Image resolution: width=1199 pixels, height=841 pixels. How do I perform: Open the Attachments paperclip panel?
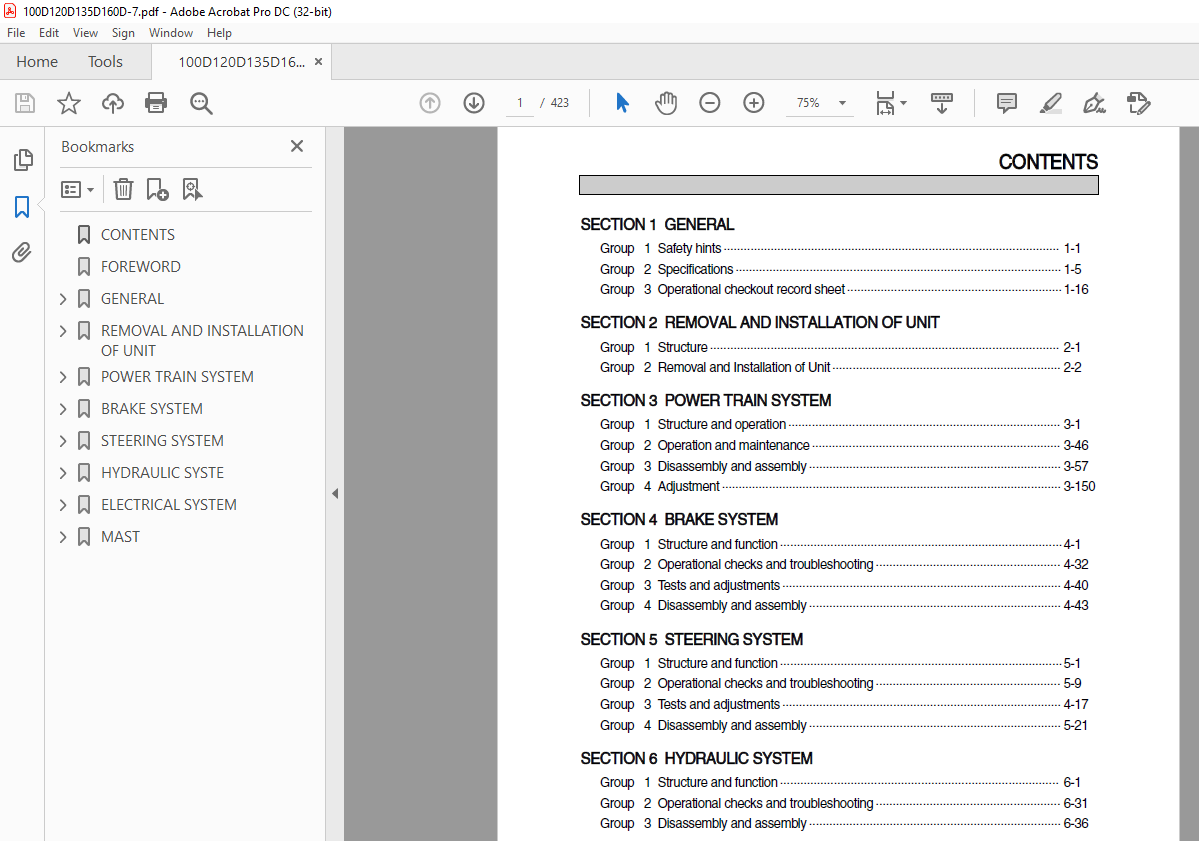22,252
